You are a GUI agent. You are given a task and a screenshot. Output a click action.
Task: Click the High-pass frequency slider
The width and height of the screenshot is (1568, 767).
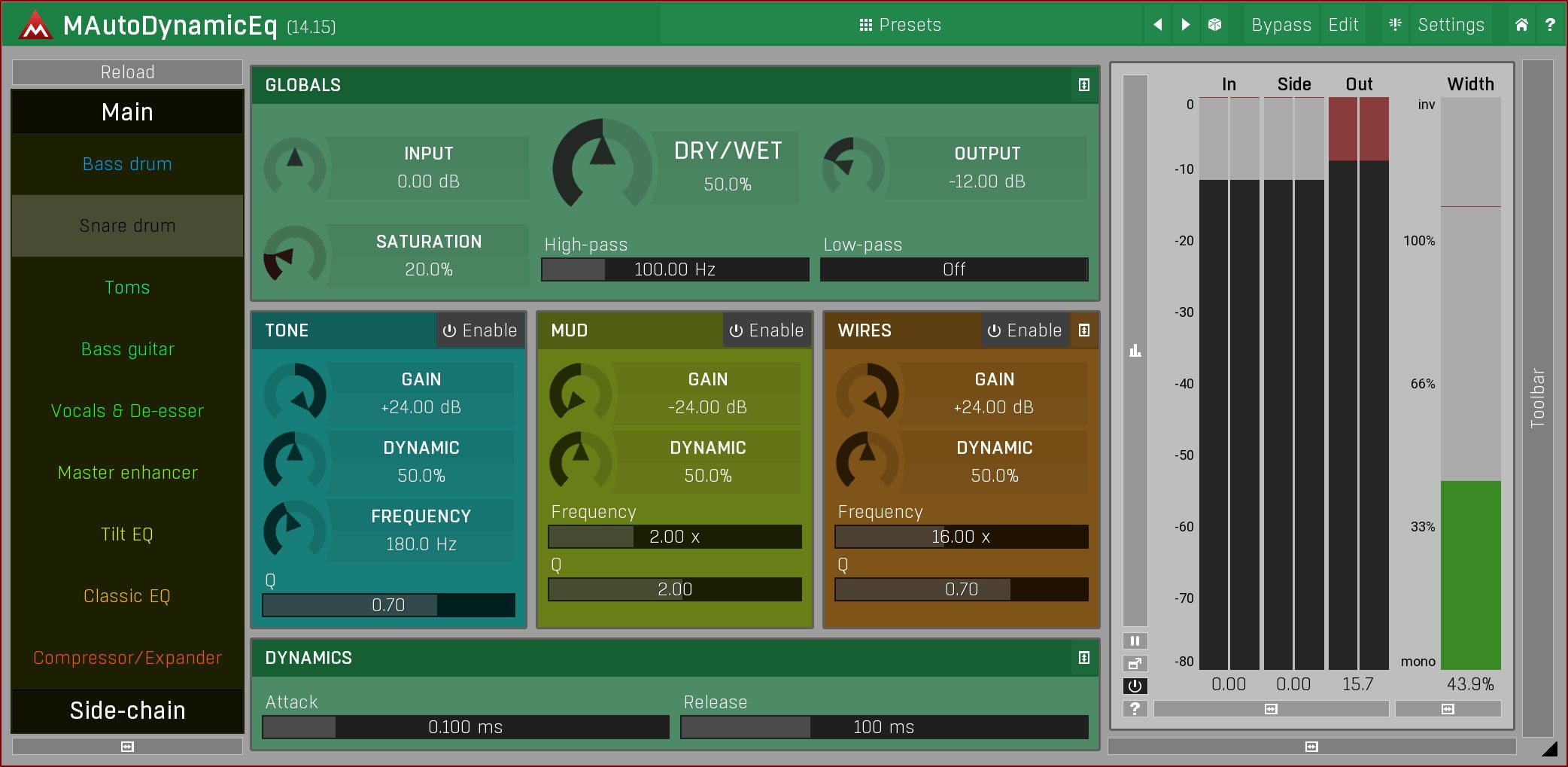(x=675, y=269)
